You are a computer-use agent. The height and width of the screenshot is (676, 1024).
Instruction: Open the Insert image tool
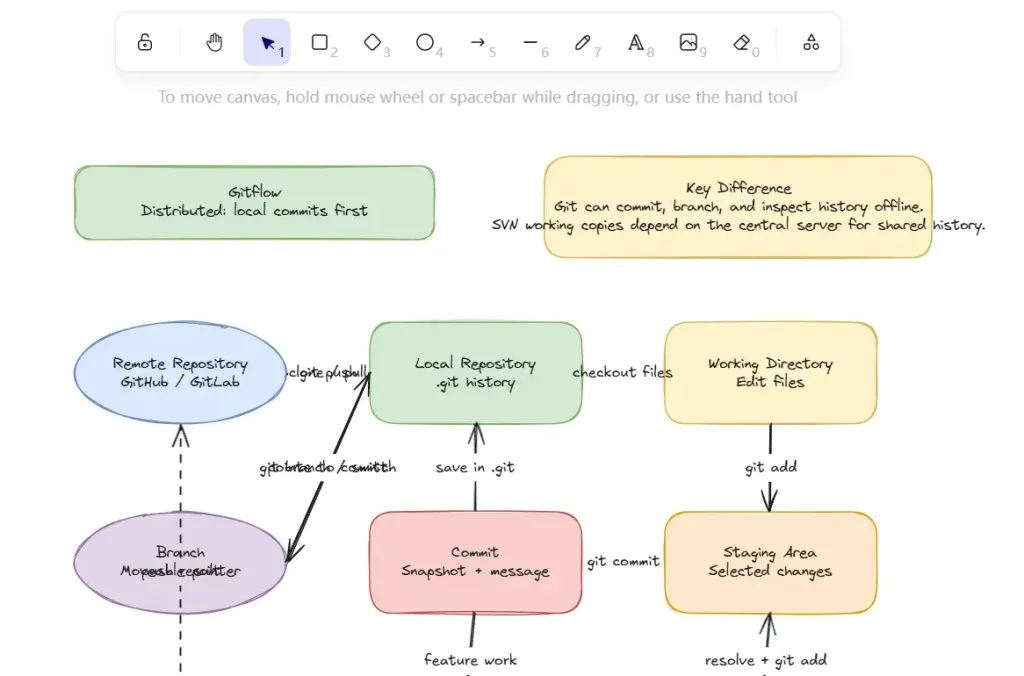(688, 43)
